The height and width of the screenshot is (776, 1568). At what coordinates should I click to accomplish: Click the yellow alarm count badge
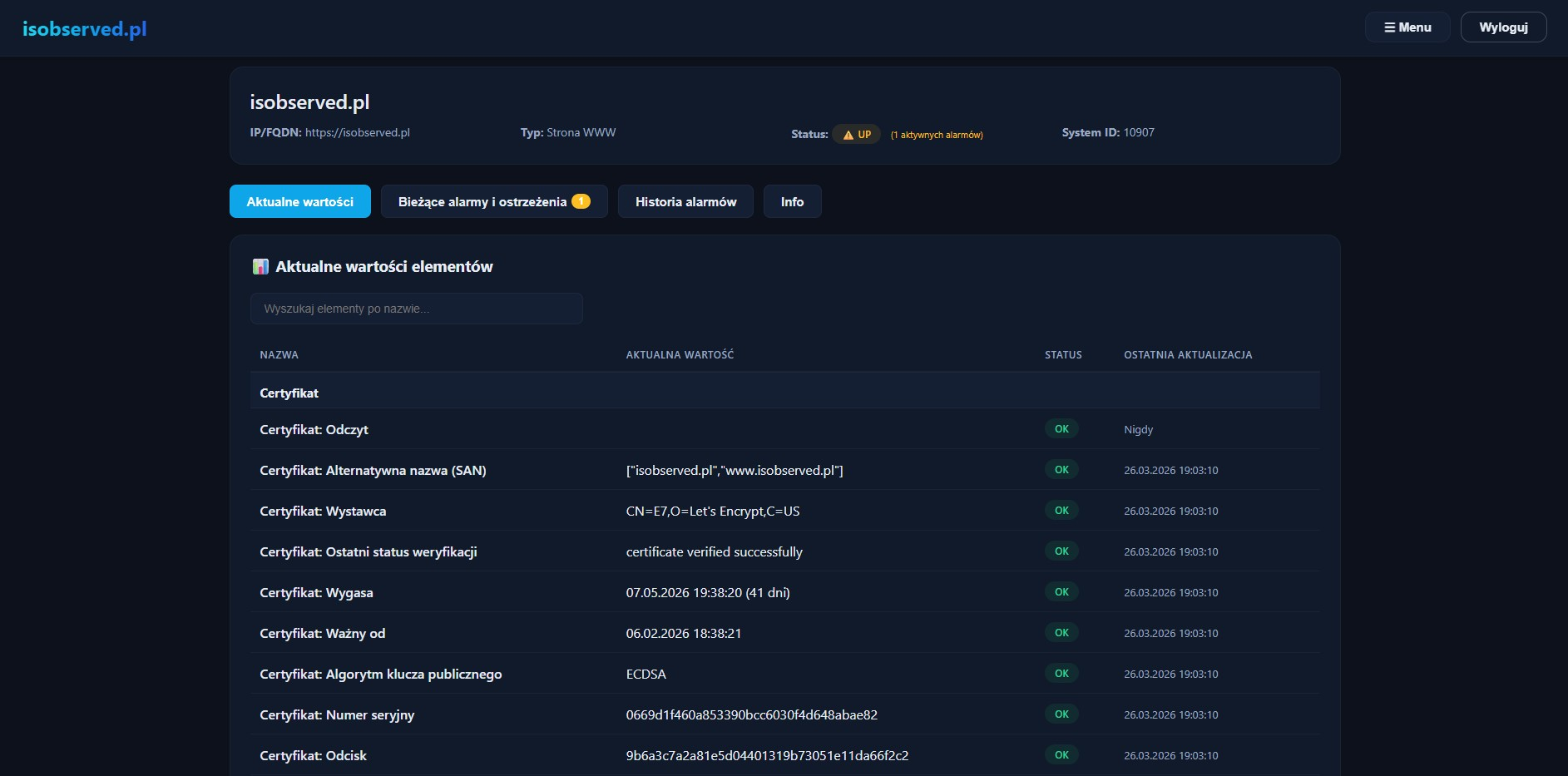(x=581, y=201)
